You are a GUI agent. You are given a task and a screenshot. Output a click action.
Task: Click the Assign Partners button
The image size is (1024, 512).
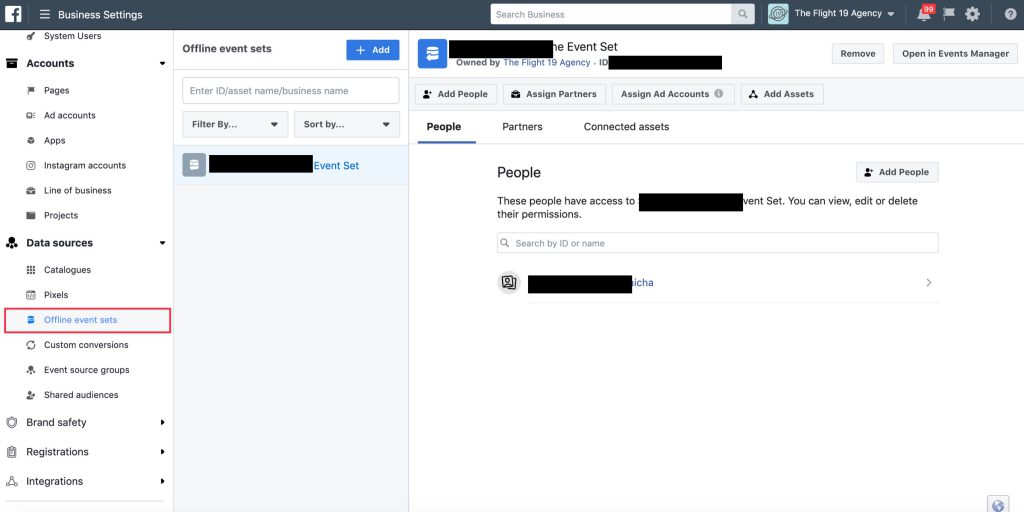[x=553, y=94]
